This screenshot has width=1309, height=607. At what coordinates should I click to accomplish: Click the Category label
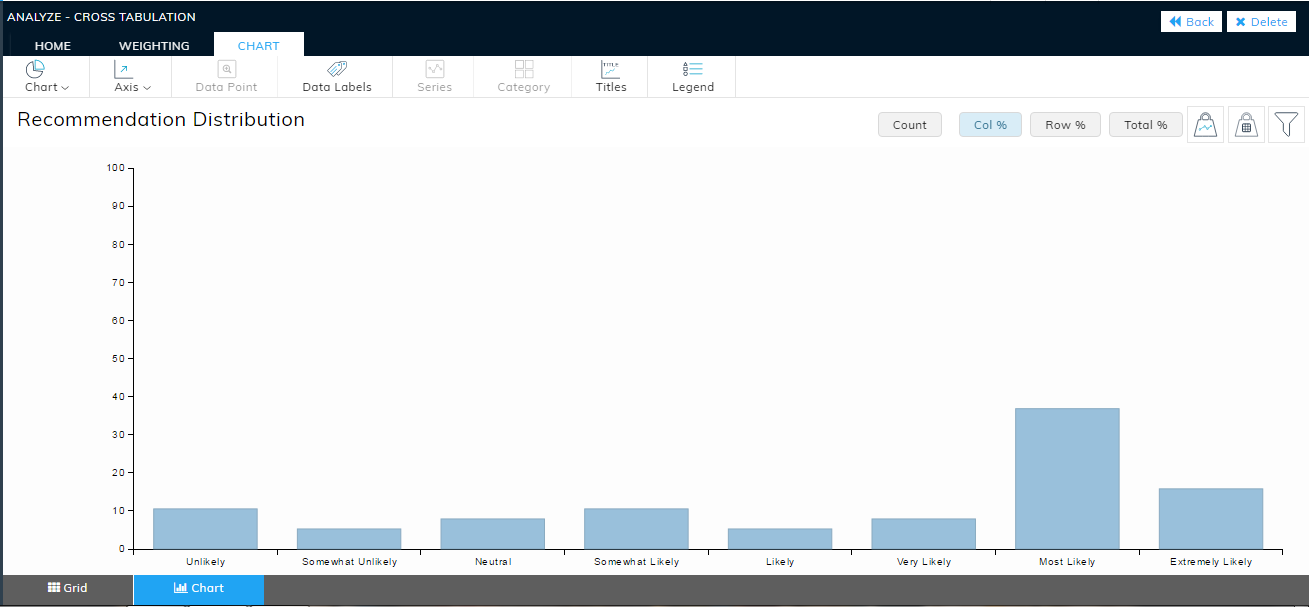524,87
